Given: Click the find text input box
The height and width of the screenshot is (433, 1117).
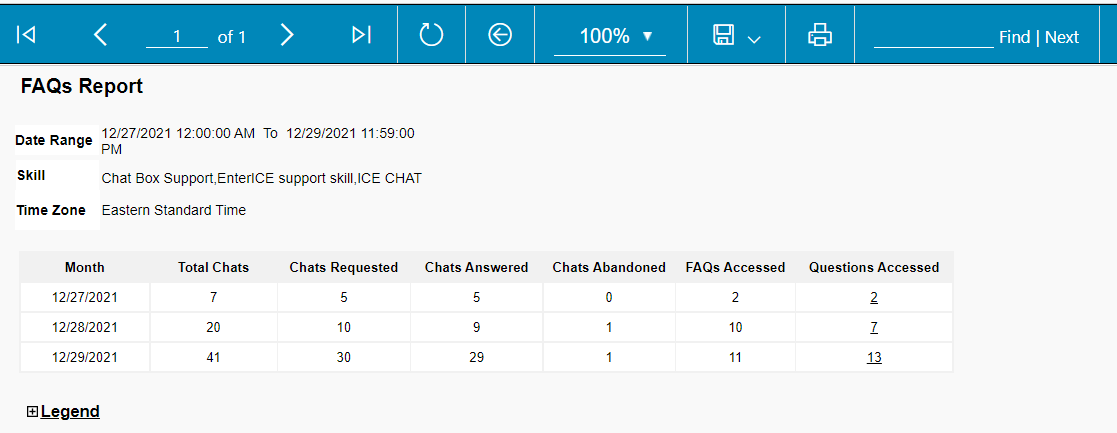Looking at the screenshot, I should pos(933,36).
